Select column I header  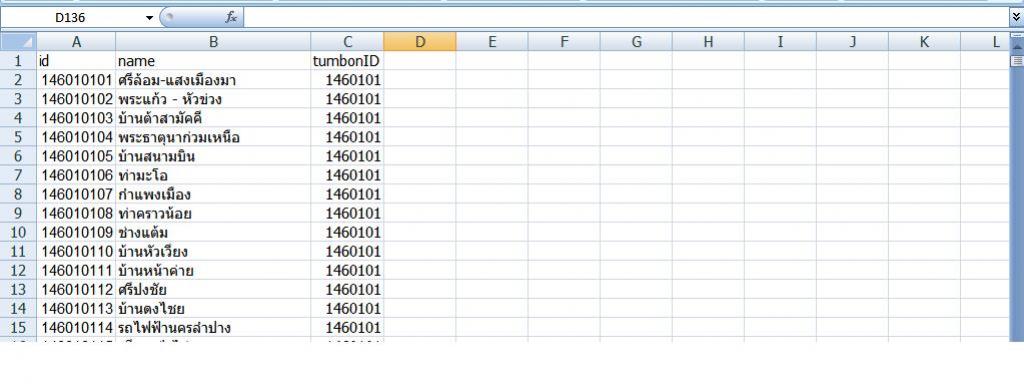click(x=780, y=42)
